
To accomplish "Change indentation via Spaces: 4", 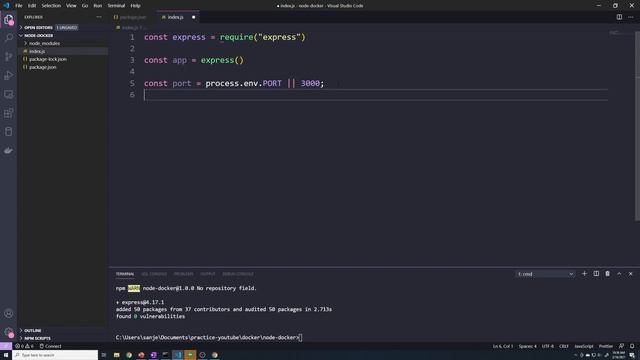I will 527,346.
